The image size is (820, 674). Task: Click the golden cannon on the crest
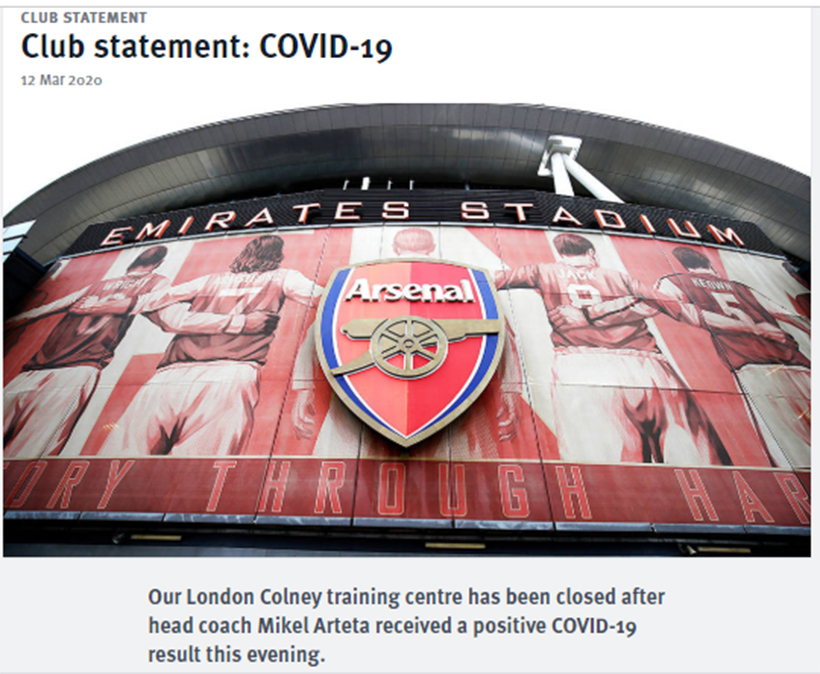pos(413,342)
